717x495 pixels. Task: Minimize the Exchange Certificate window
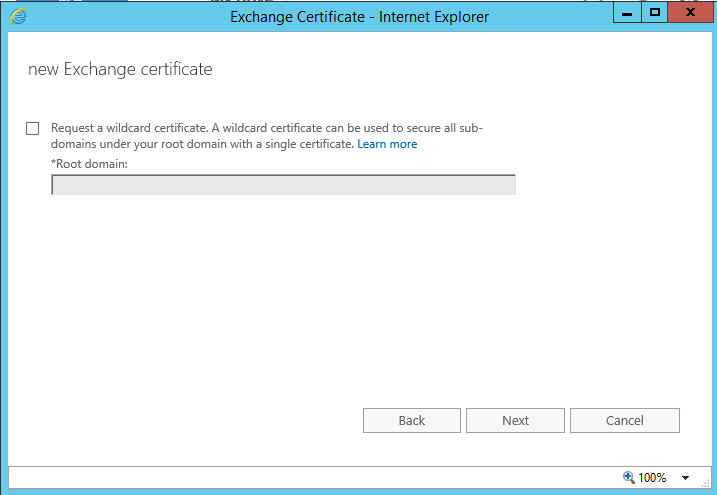[627, 14]
